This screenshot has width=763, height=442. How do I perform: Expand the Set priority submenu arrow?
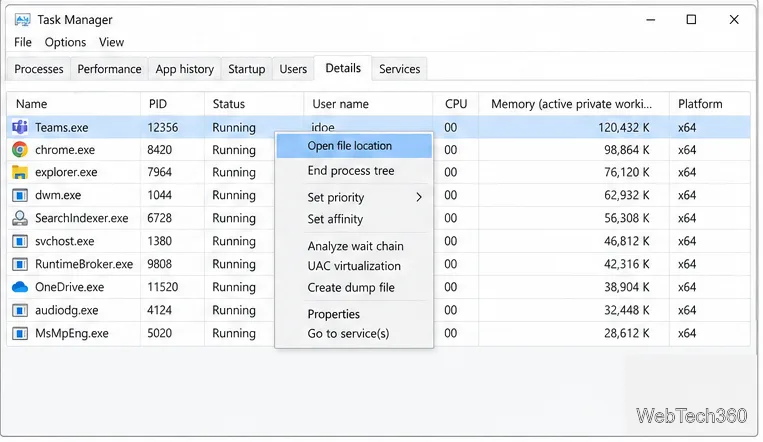pos(419,197)
